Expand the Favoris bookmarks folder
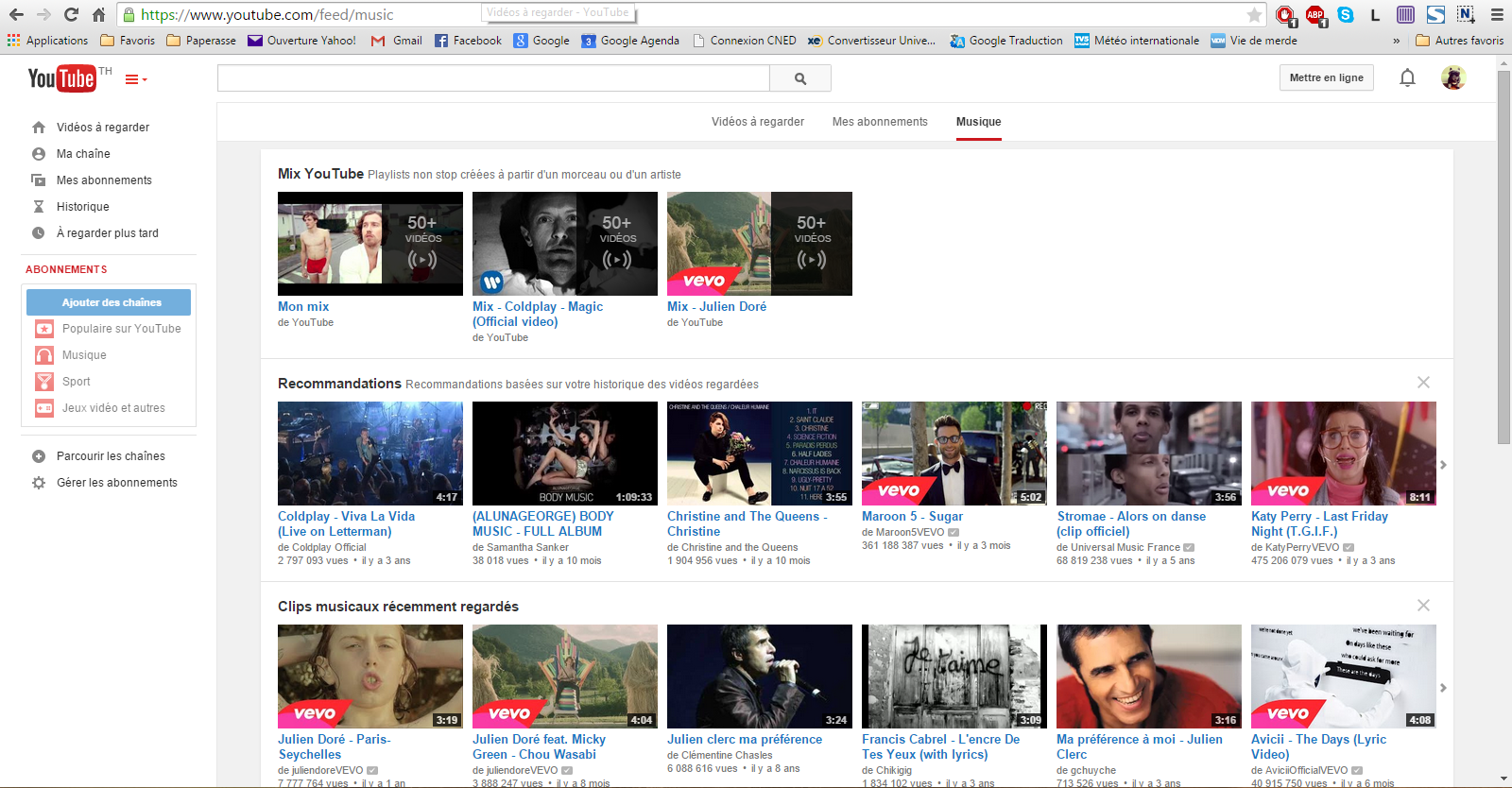Image resolution: width=1512 pixels, height=788 pixels. [128, 41]
